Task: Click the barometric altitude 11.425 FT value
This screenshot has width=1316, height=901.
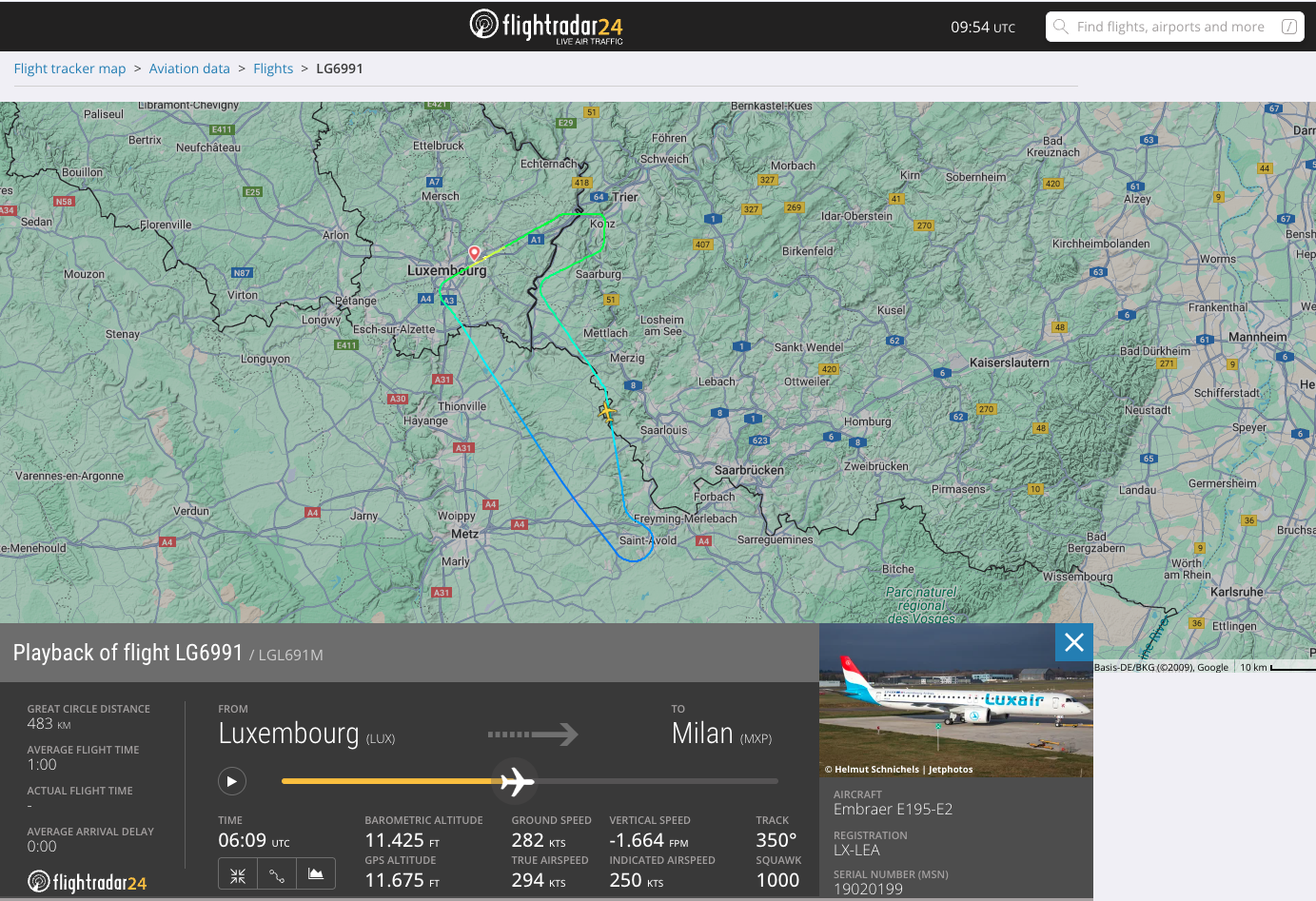Action: pos(403,840)
